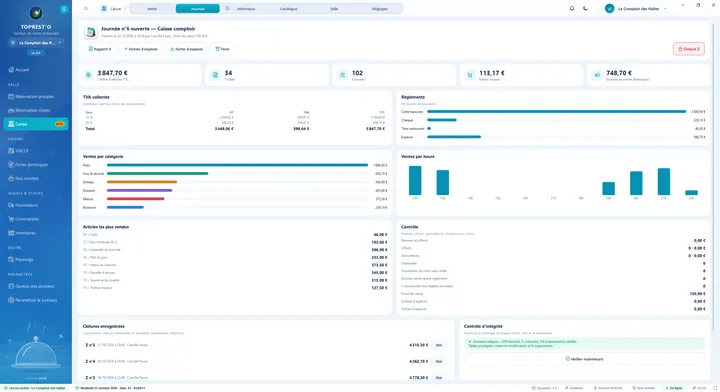Click the Sync arrêtée status bar entry
The image size is (720, 392).
(643, 388)
